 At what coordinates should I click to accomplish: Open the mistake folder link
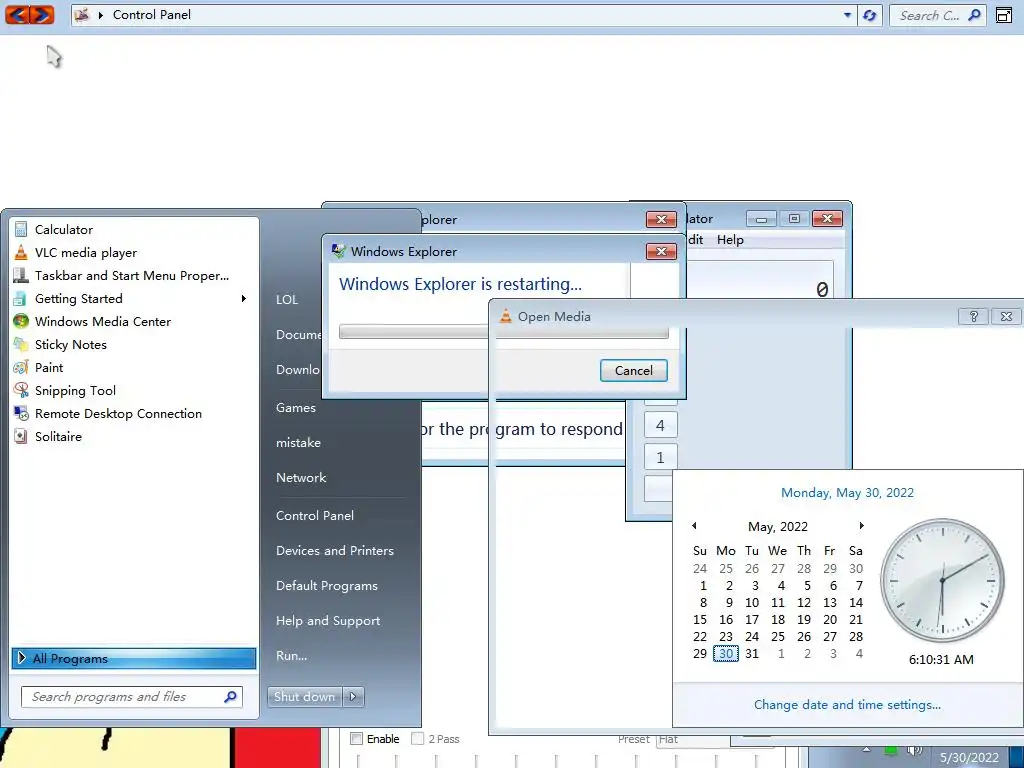pyautogui.click(x=298, y=443)
